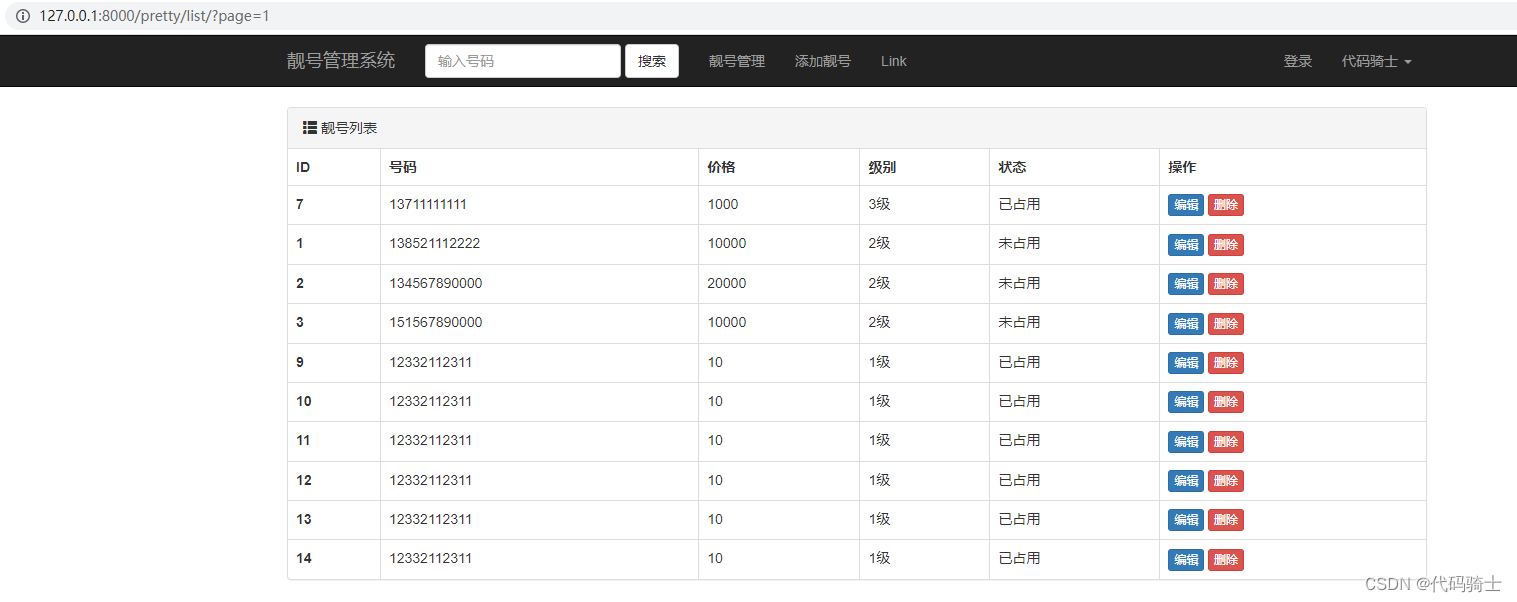The height and width of the screenshot is (602, 1517).
Task: Click the caret arrow next to 代码骑士
Action: click(1409, 61)
